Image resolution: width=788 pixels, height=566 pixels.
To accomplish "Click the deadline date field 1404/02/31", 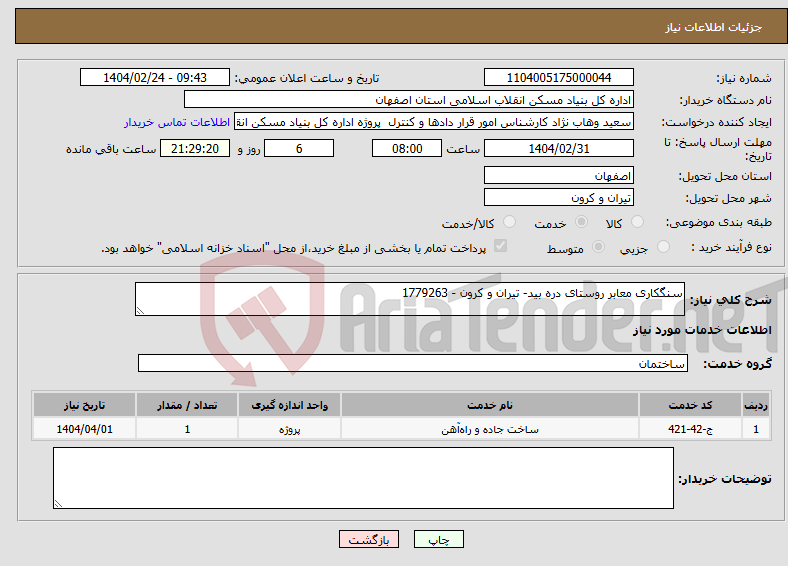I will pos(558,148).
